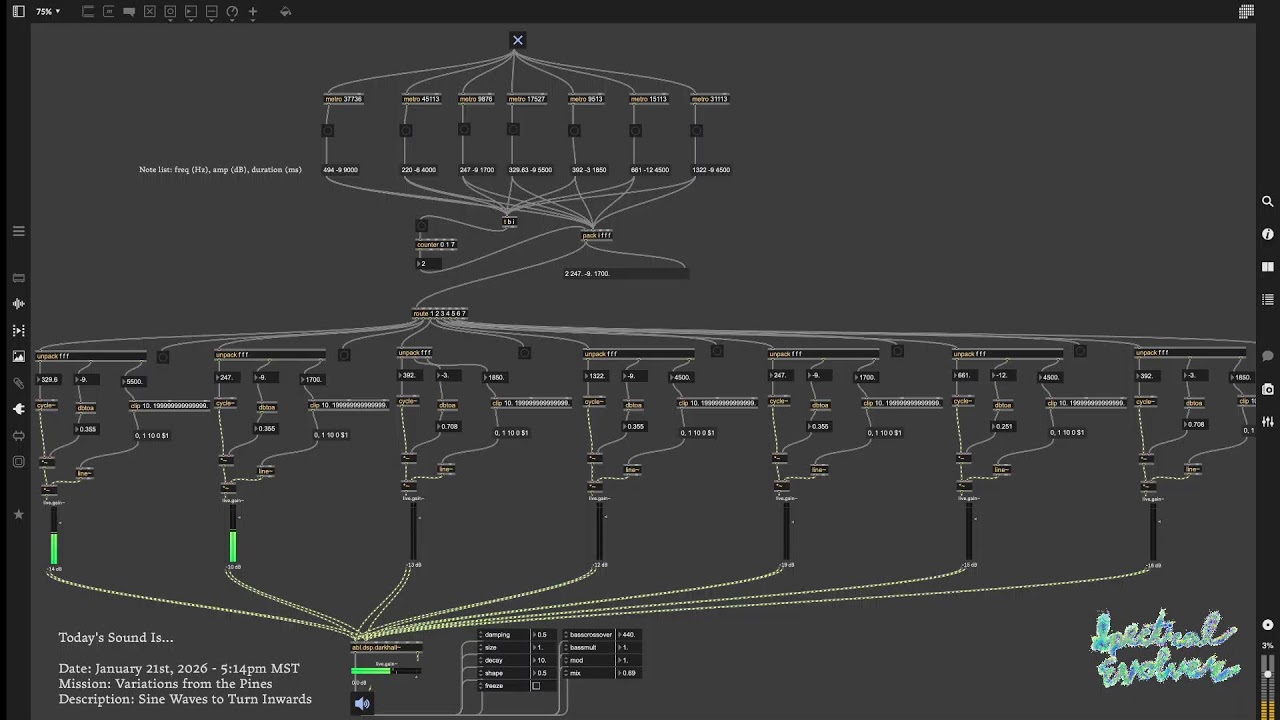Open the grid calendar icon top right
1280x720 pixels.
pyautogui.click(x=1247, y=12)
